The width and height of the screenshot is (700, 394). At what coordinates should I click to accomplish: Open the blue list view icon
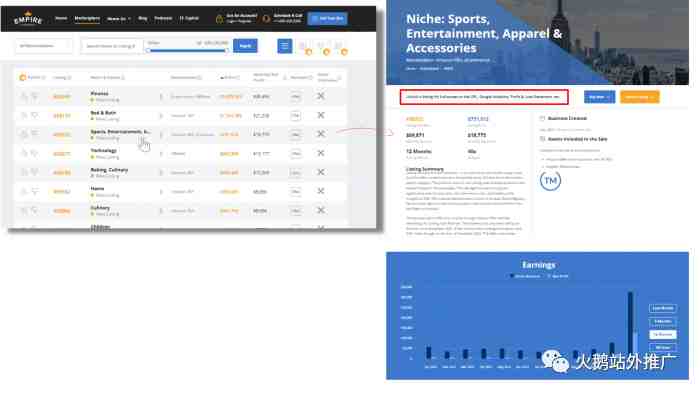[x=284, y=46]
